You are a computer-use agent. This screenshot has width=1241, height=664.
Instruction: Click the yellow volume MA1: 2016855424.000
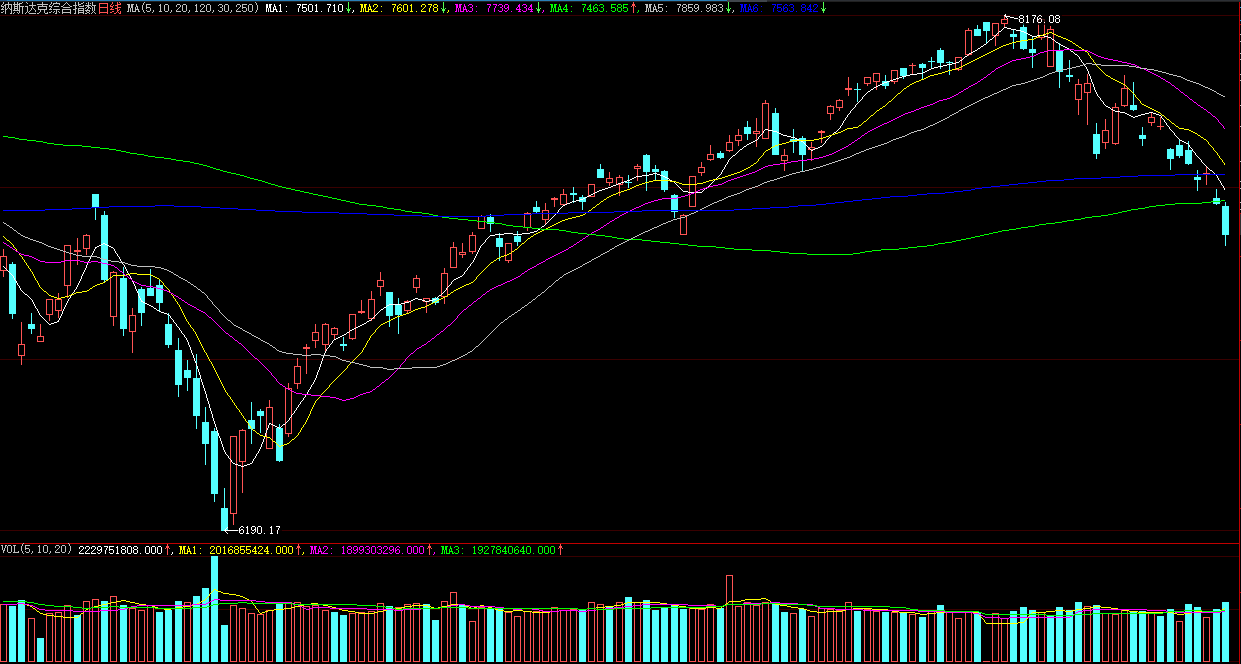[236, 549]
